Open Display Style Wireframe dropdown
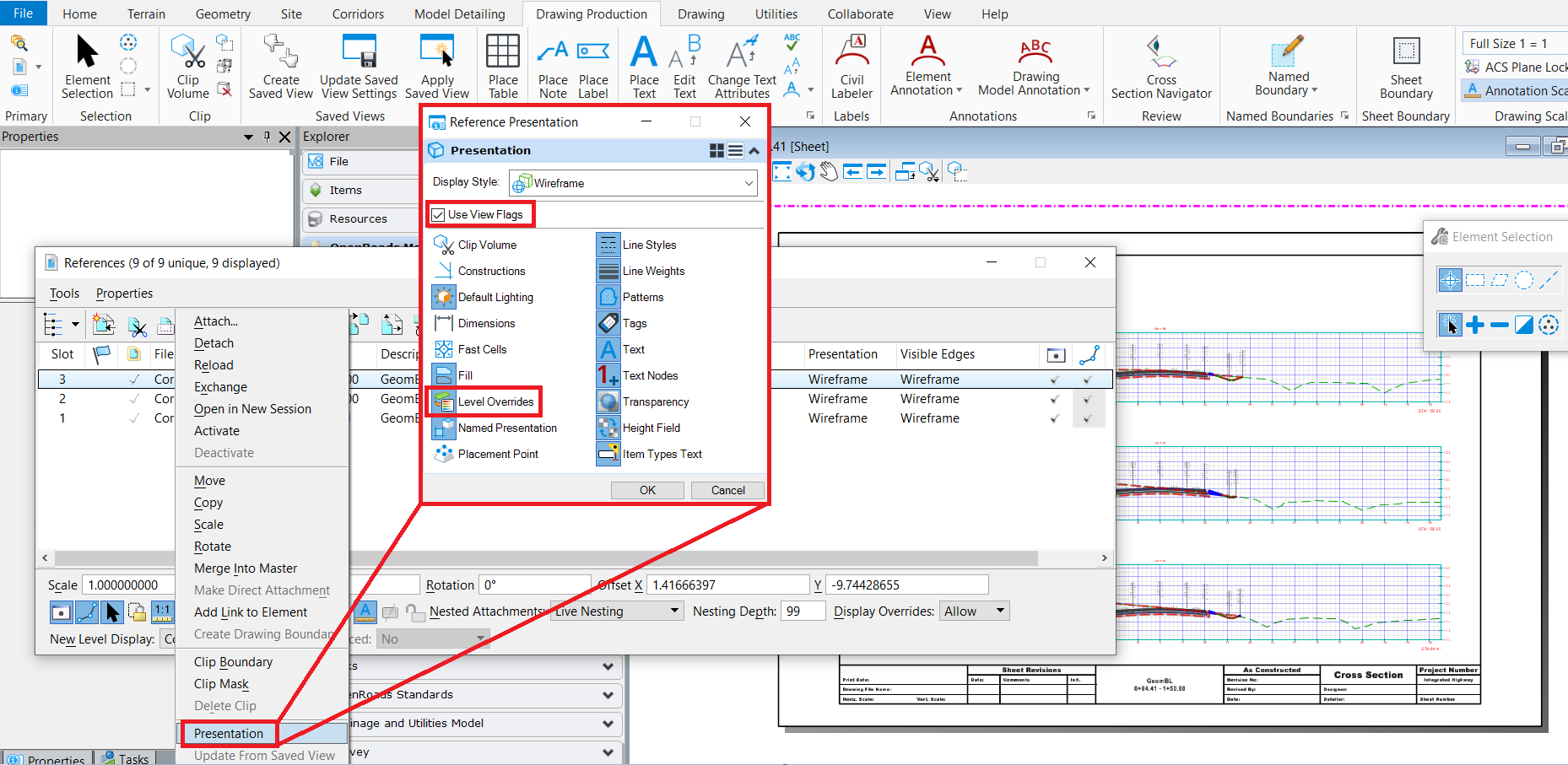This screenshot has width=1568, height=765. coord(633,183)
